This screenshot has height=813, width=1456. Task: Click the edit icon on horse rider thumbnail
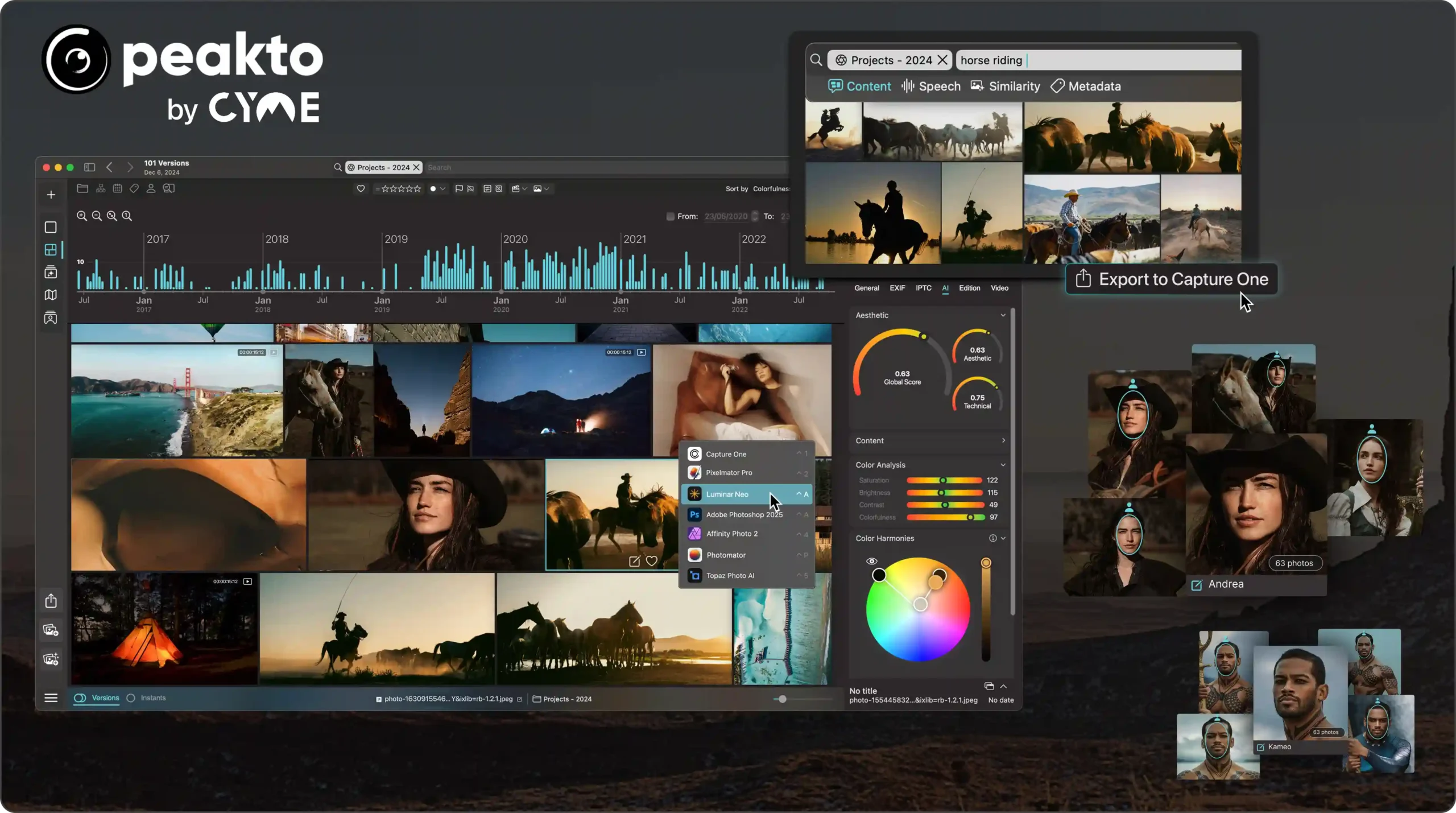tap(634, 562)
